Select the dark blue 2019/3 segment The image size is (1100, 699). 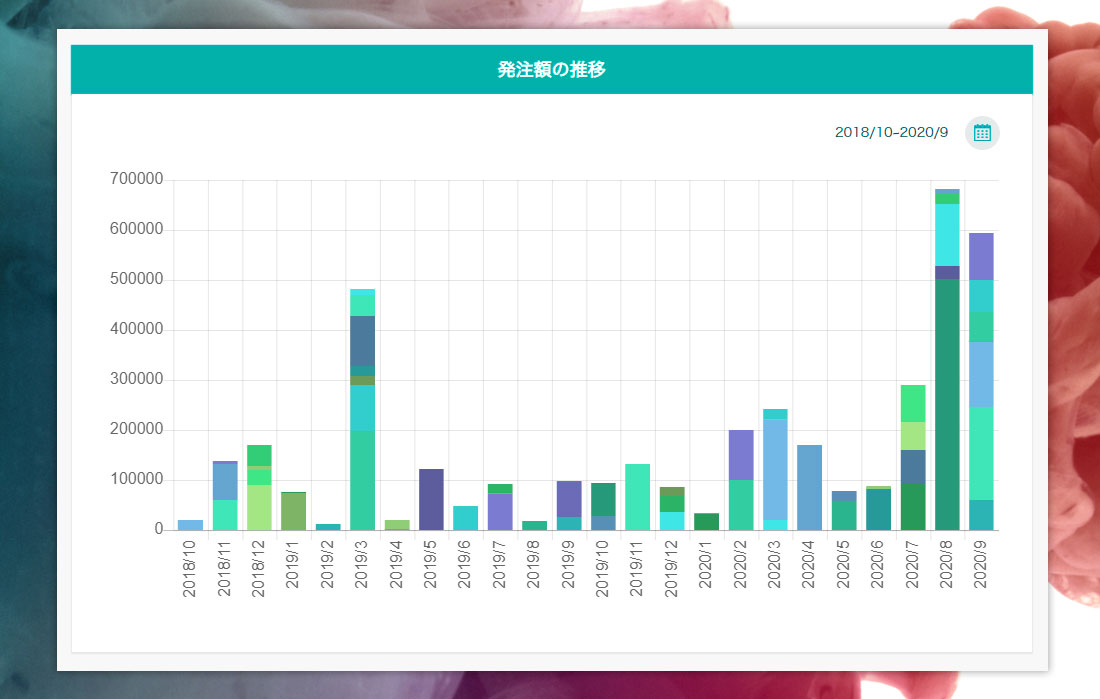tap(363, 341)
